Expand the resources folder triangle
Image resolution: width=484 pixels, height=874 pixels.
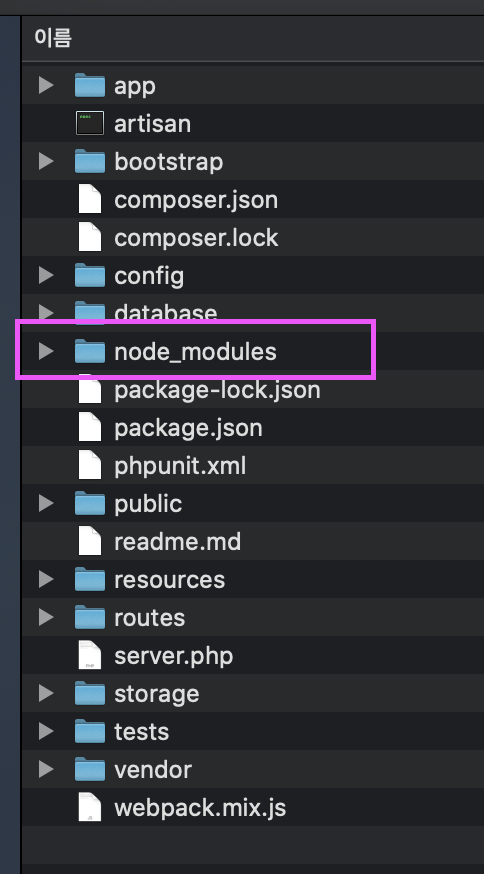(x=46, y=579)
